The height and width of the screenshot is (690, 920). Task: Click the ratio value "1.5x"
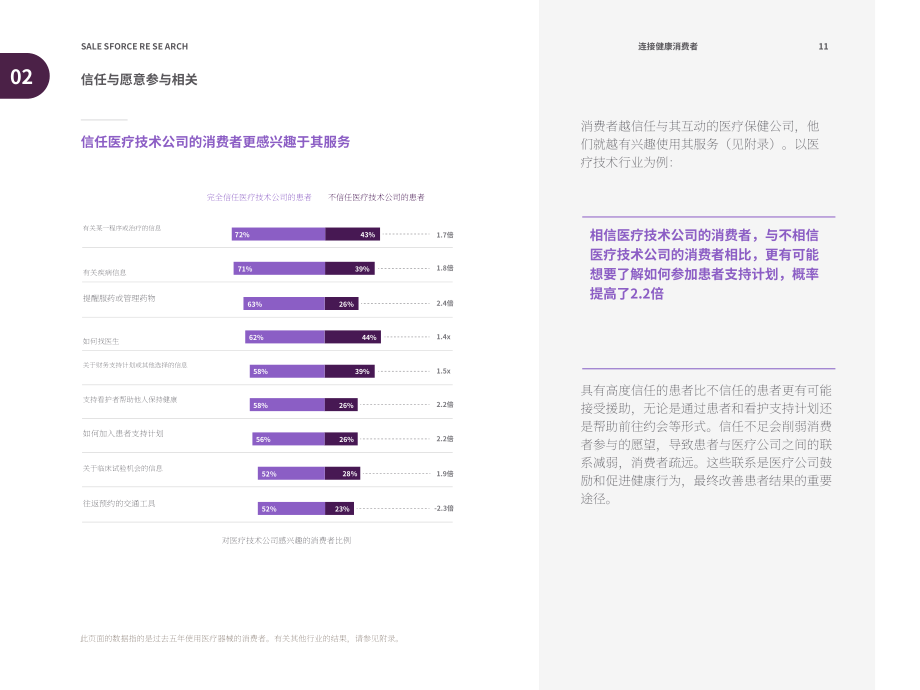[444, 371]
